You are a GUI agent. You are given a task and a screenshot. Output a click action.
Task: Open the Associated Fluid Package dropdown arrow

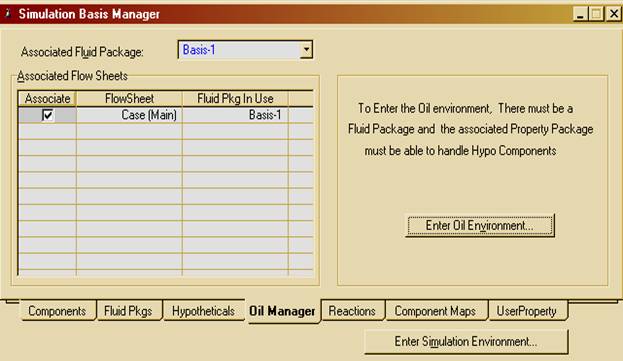pos(306,50)
